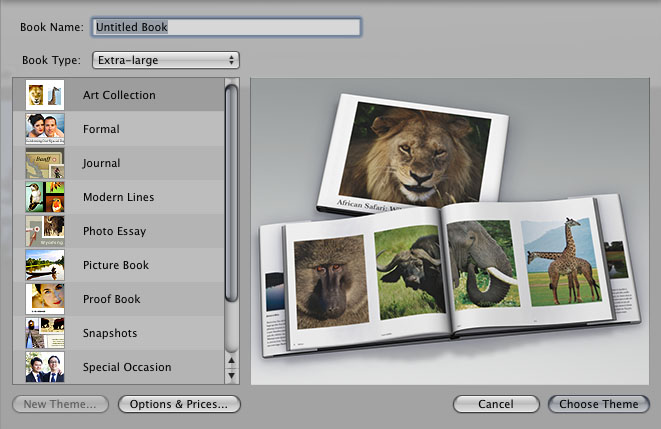Open Options & Prices
Screen dimensions: 661x429
(x=179, y=404)
